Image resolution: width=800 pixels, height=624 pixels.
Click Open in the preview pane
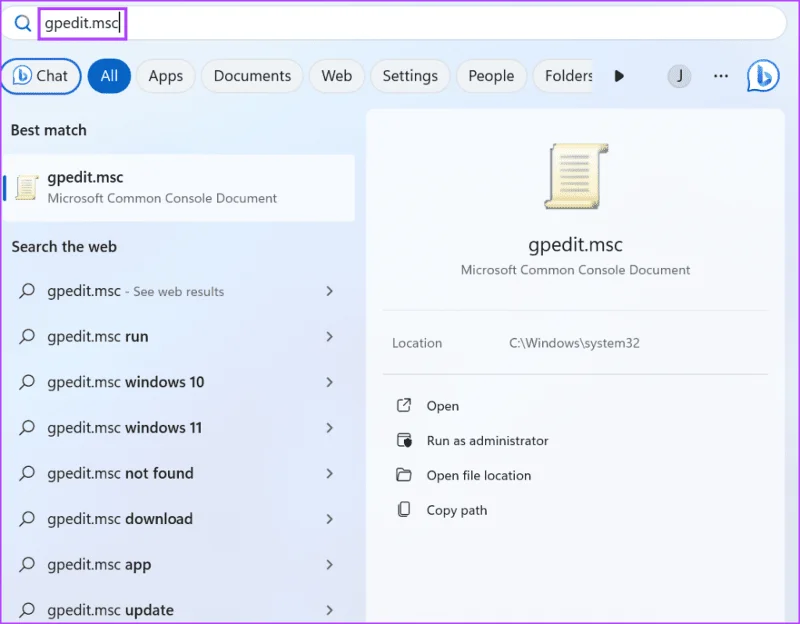pyautogui.click(x=442, y=406)
